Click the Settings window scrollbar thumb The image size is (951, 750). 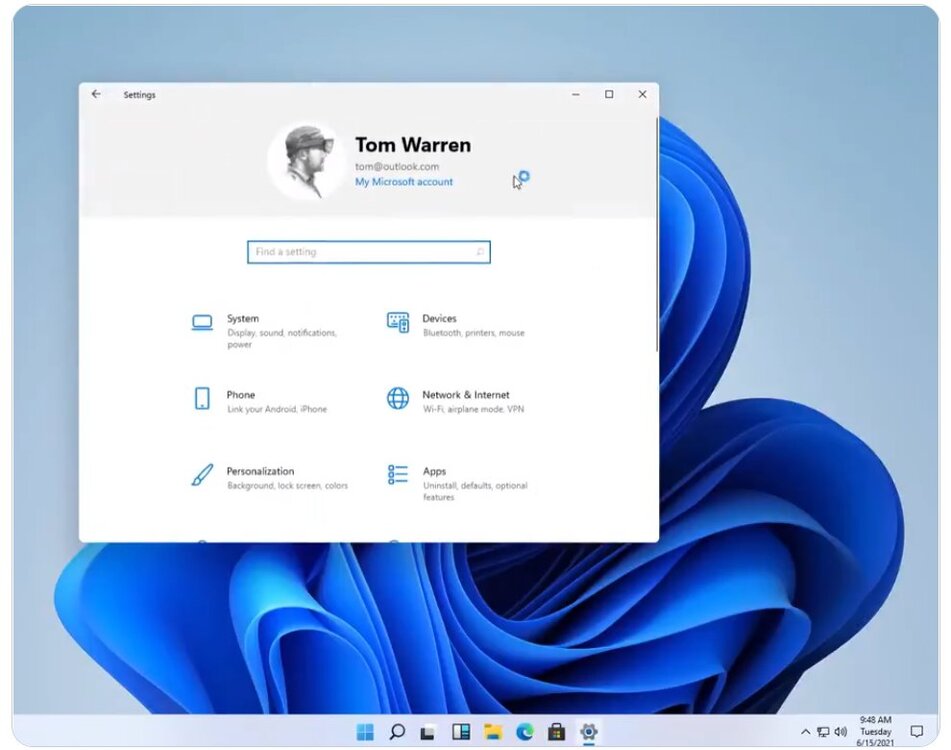657,234
